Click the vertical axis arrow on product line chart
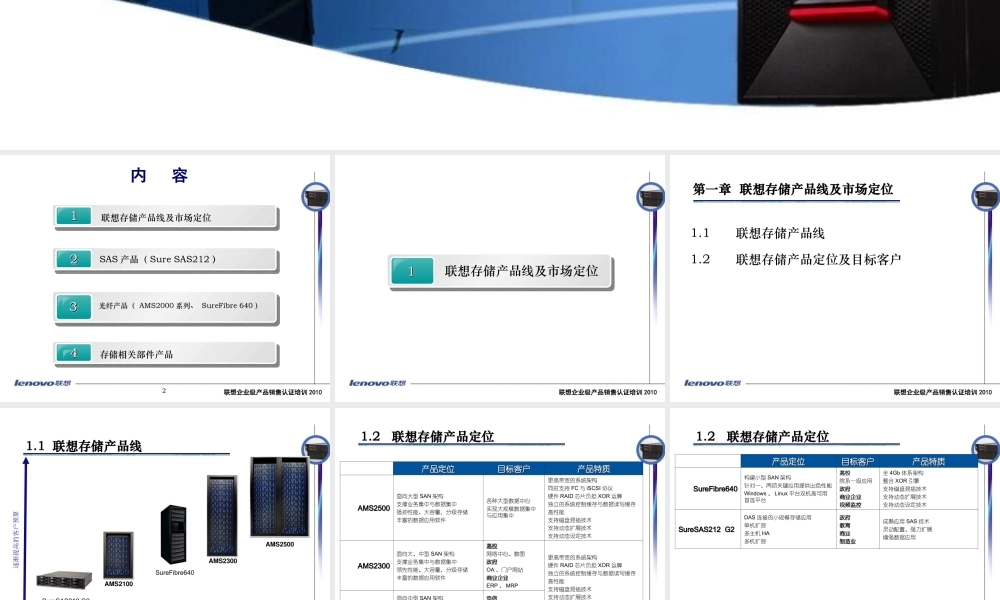Image resolution: width=1000 pixels, height=600 pixels. point(26,529)
